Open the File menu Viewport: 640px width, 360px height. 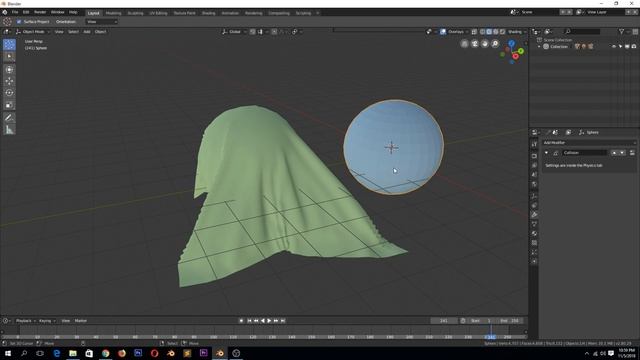15,12
